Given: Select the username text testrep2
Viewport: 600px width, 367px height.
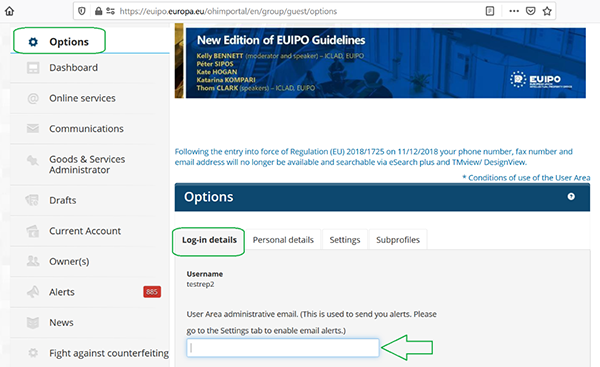Looking at the screenshot, I should tap(200, 284).
